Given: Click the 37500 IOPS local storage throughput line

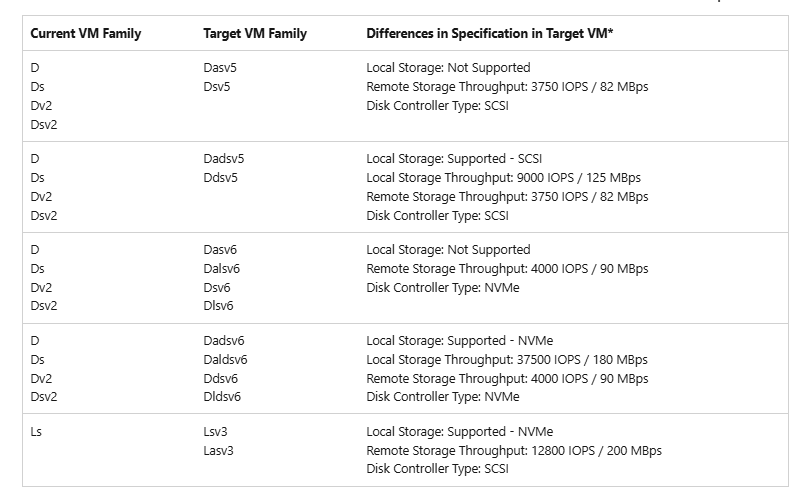Looking at the screenshot, I should click(507, 360).
